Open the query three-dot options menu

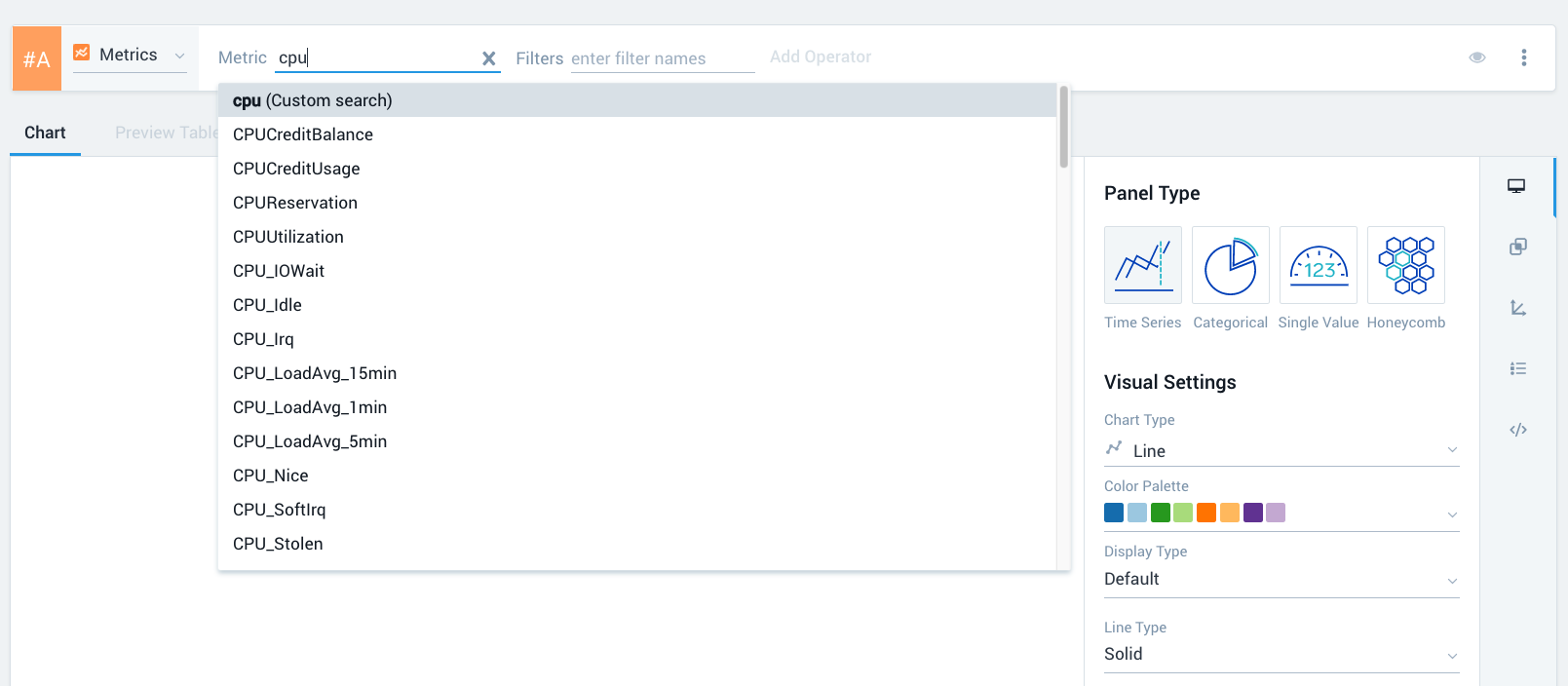[x=1523, y=57]
